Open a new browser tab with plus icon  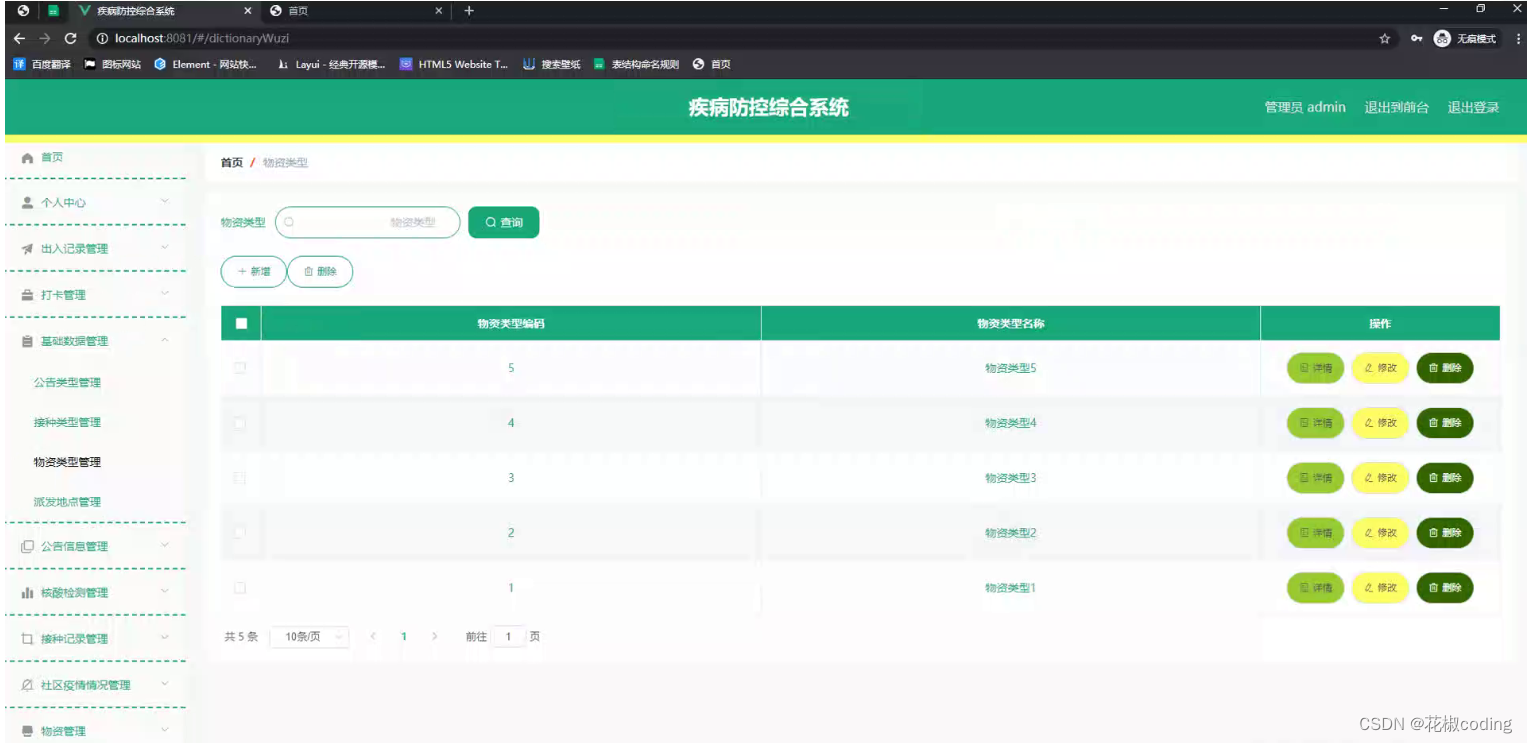tap(469, 11)
